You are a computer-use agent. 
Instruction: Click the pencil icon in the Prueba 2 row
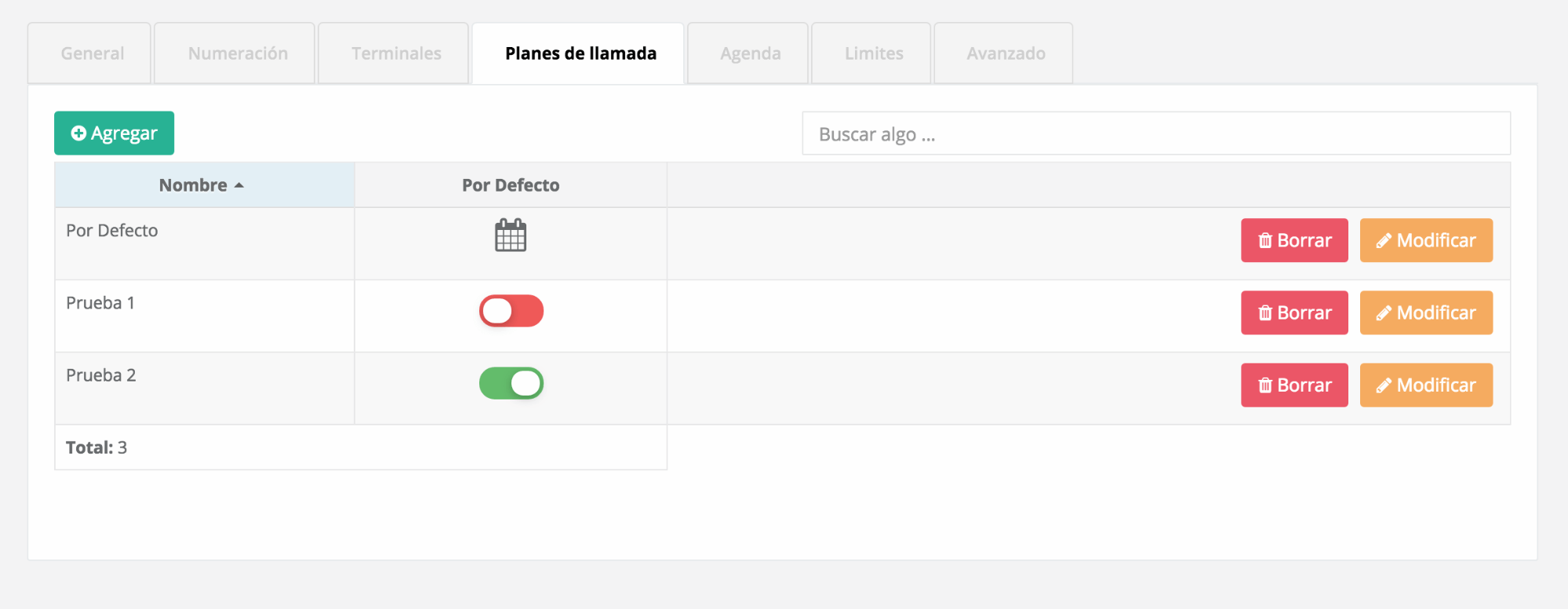[x=1384, y=385]
